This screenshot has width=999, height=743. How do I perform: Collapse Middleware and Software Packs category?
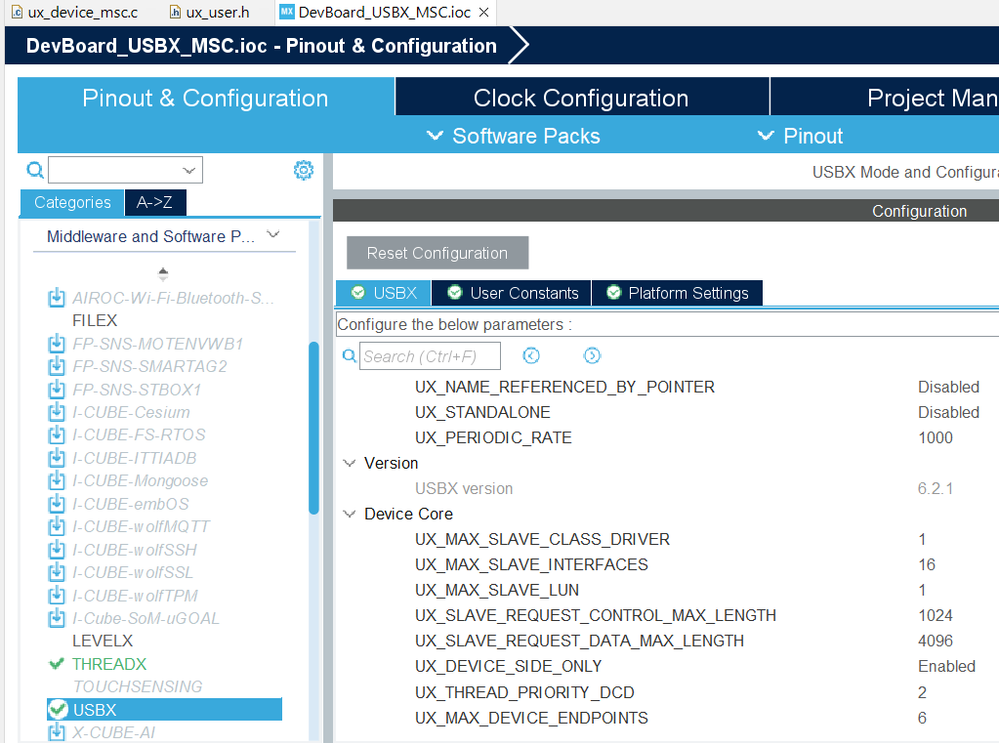[x=273, y=234]
